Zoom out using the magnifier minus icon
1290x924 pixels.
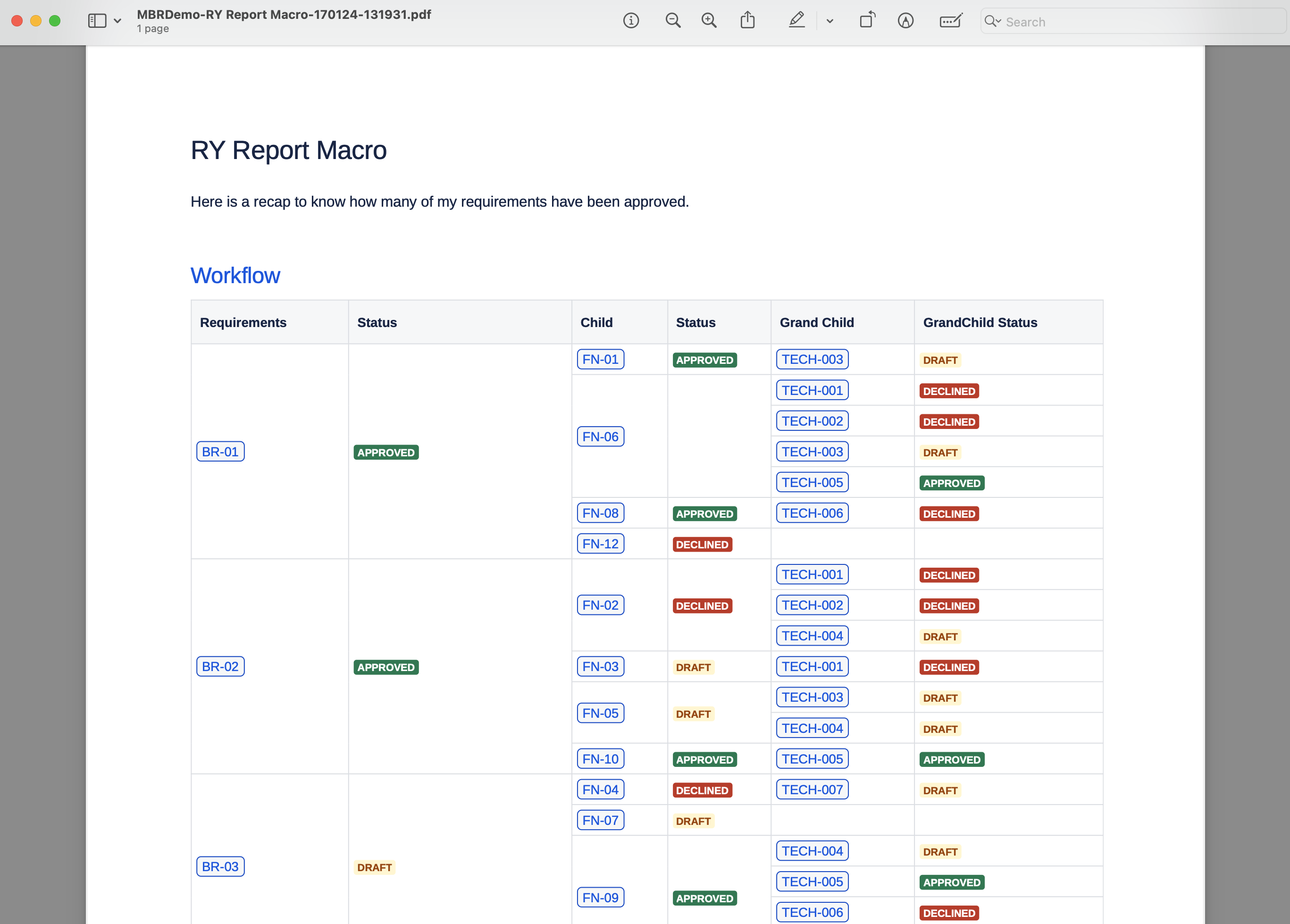click(x=673, y=21)
